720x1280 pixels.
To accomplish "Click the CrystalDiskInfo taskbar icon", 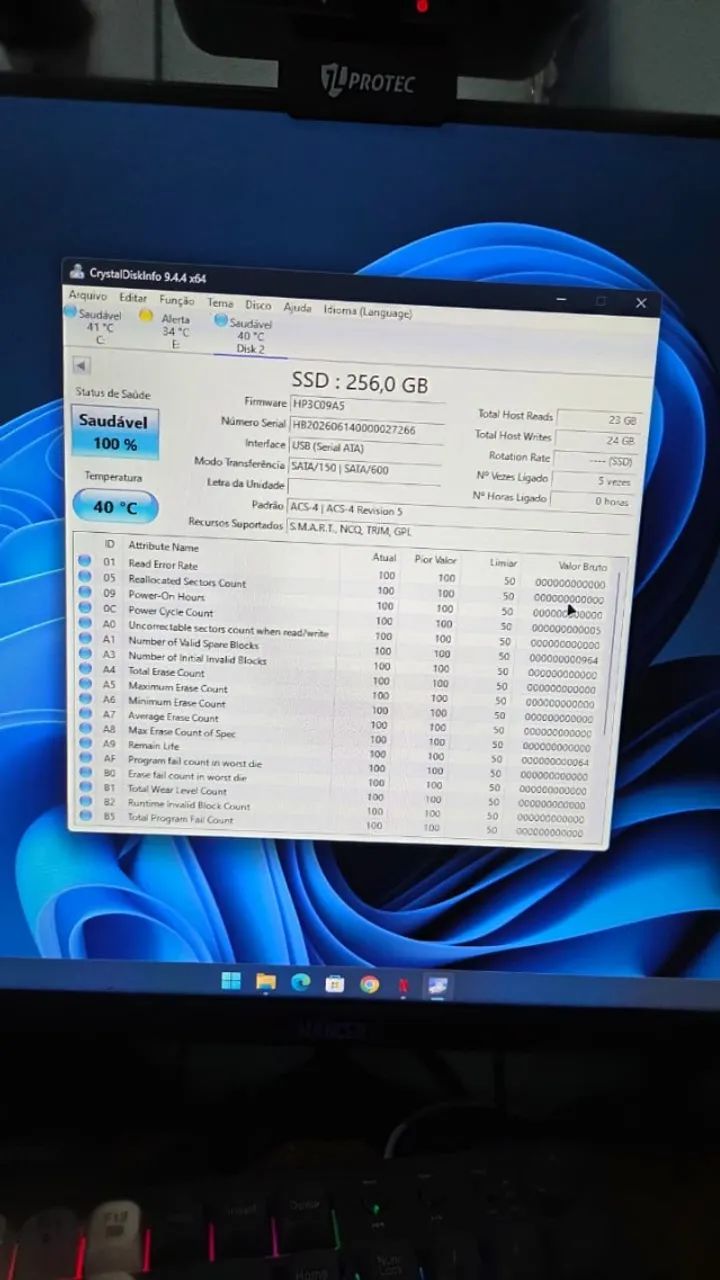I will pyautogui.click(x=438, y=986).
